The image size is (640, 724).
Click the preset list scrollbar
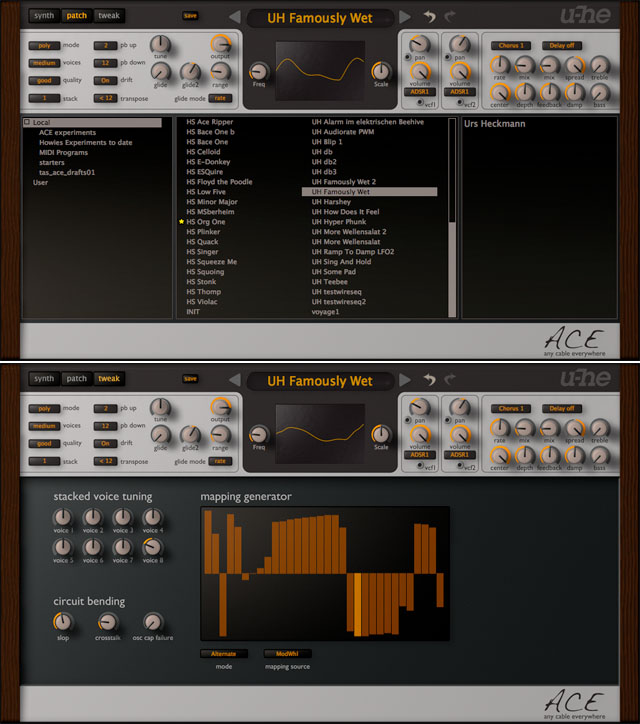(x=452, y=269)
